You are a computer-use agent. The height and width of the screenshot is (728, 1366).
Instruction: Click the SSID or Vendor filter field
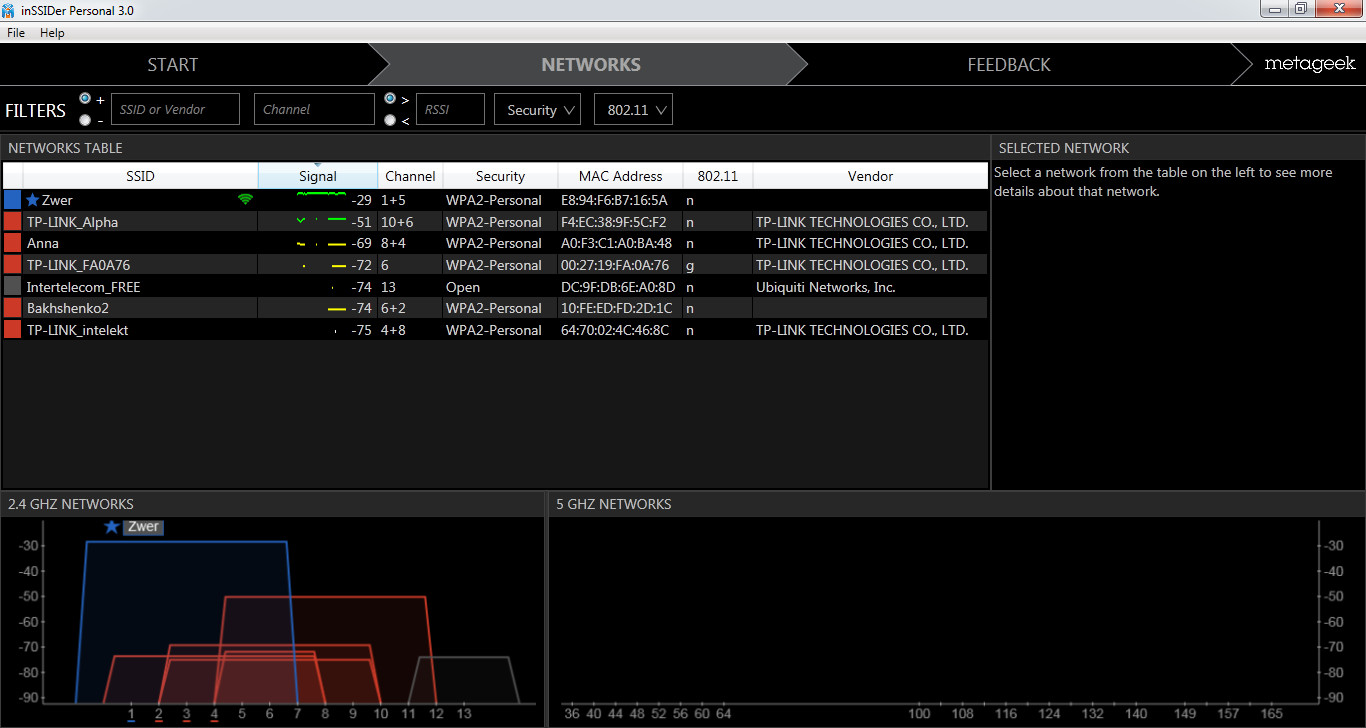pyautogui.click(x=175, y=110)
